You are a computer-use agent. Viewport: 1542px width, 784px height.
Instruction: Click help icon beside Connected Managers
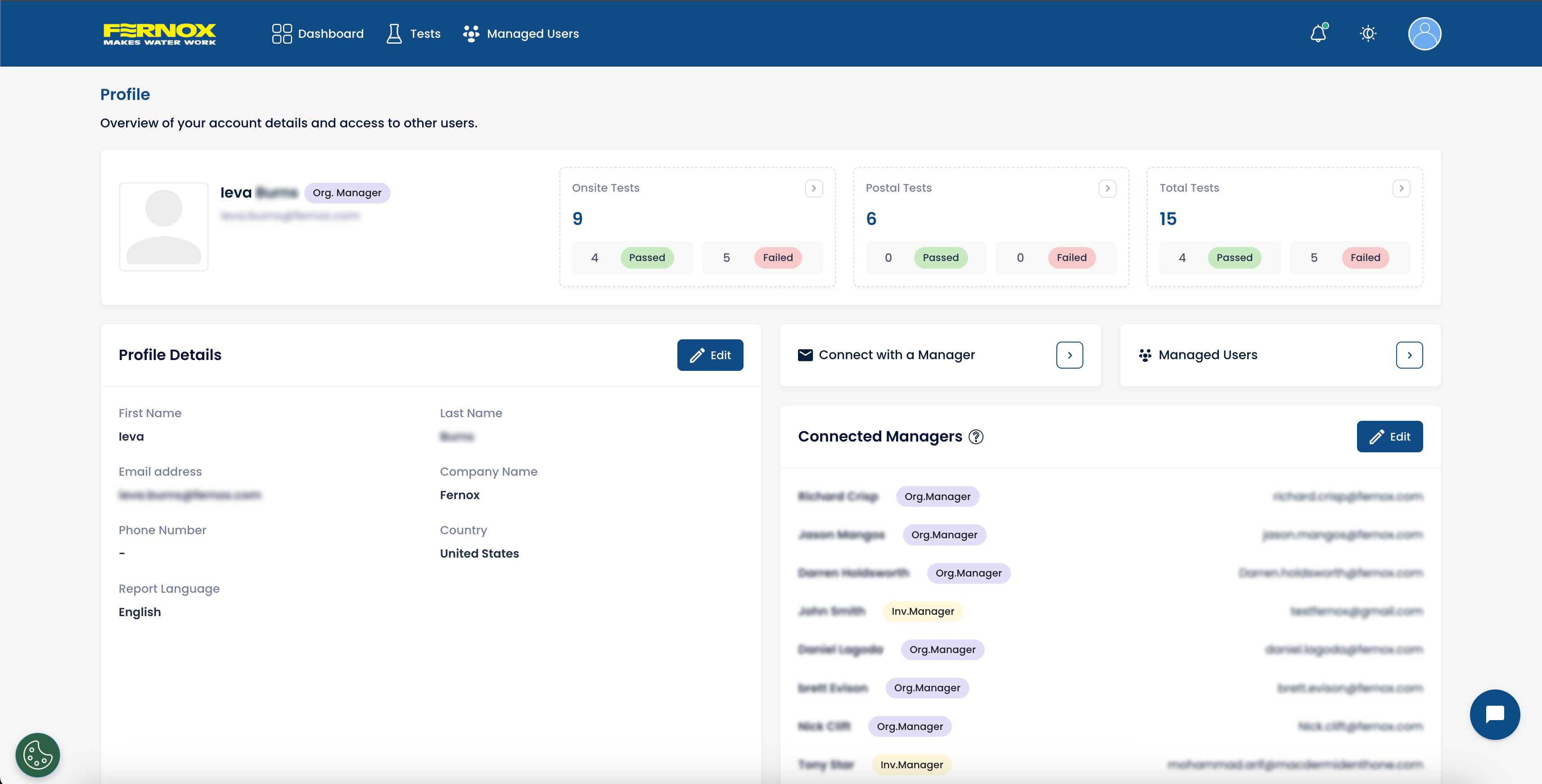pos(976,437)
